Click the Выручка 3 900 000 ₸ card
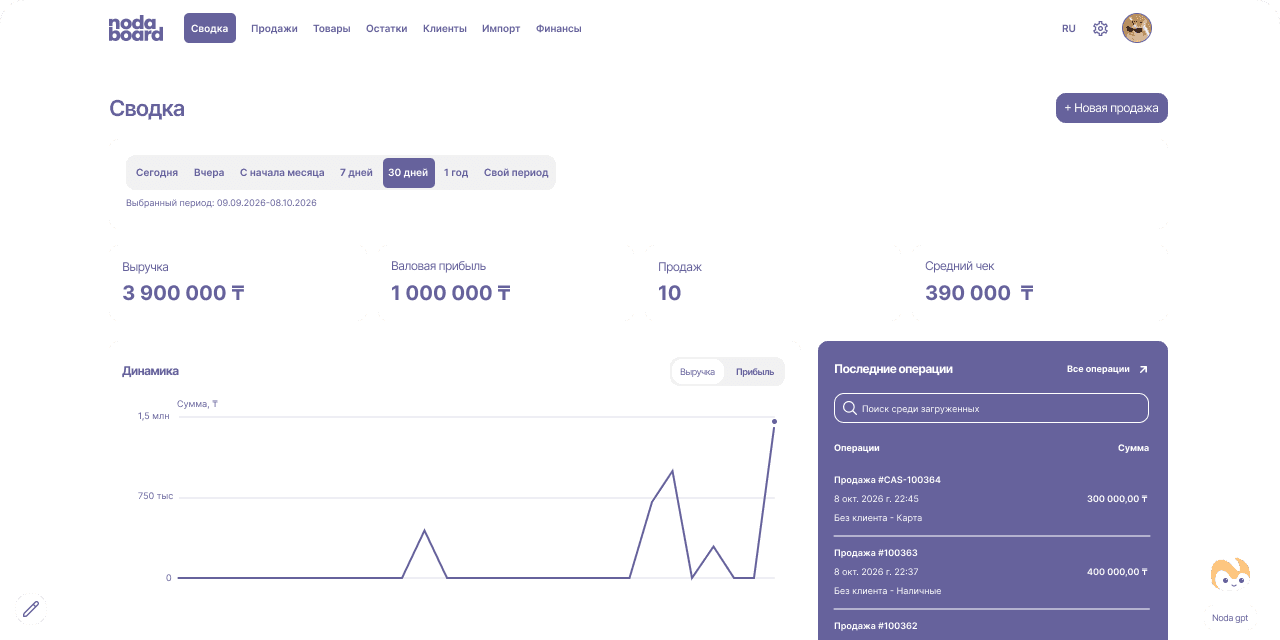 [x=239, y=281]
